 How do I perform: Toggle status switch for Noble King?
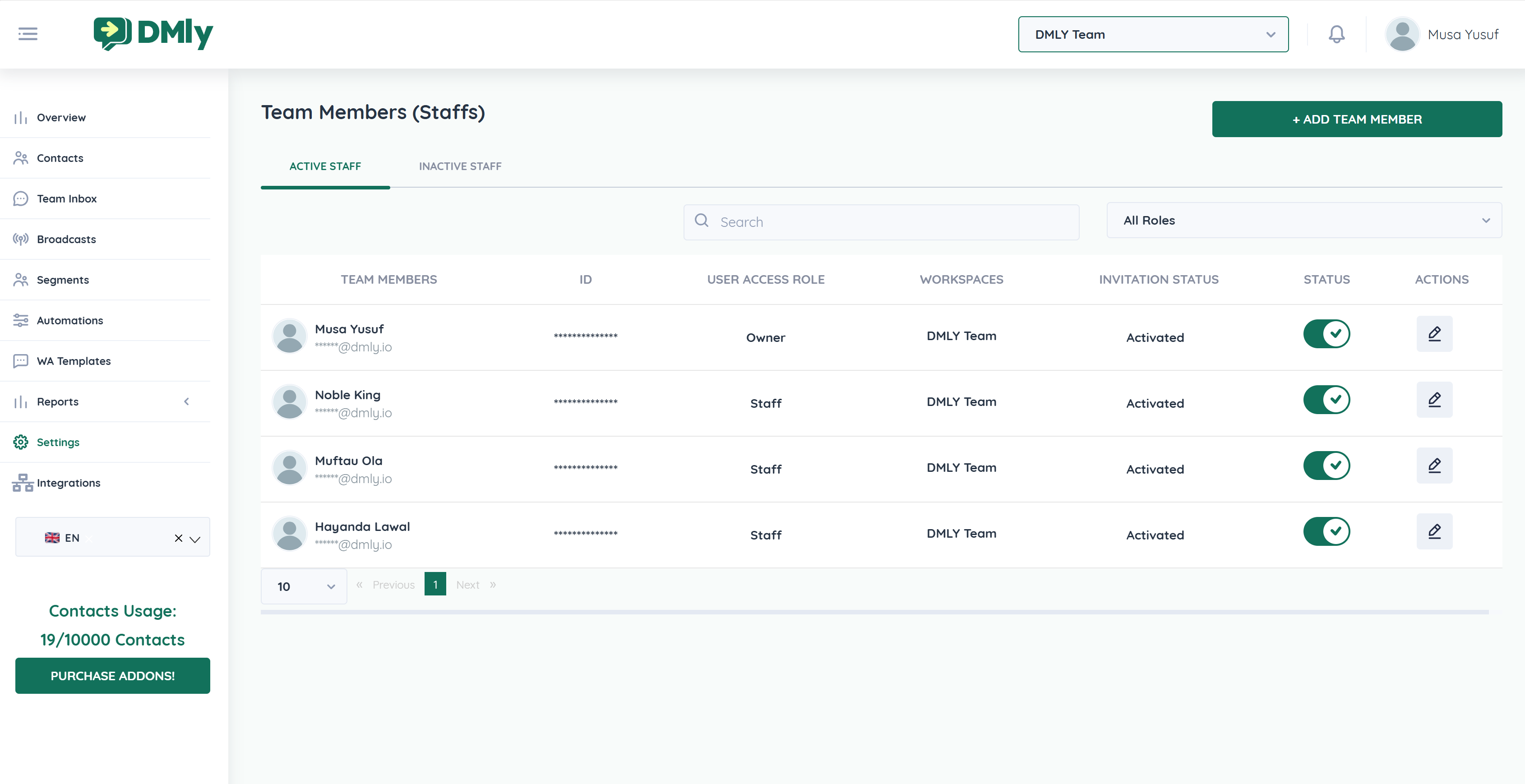coord(1326,400)
